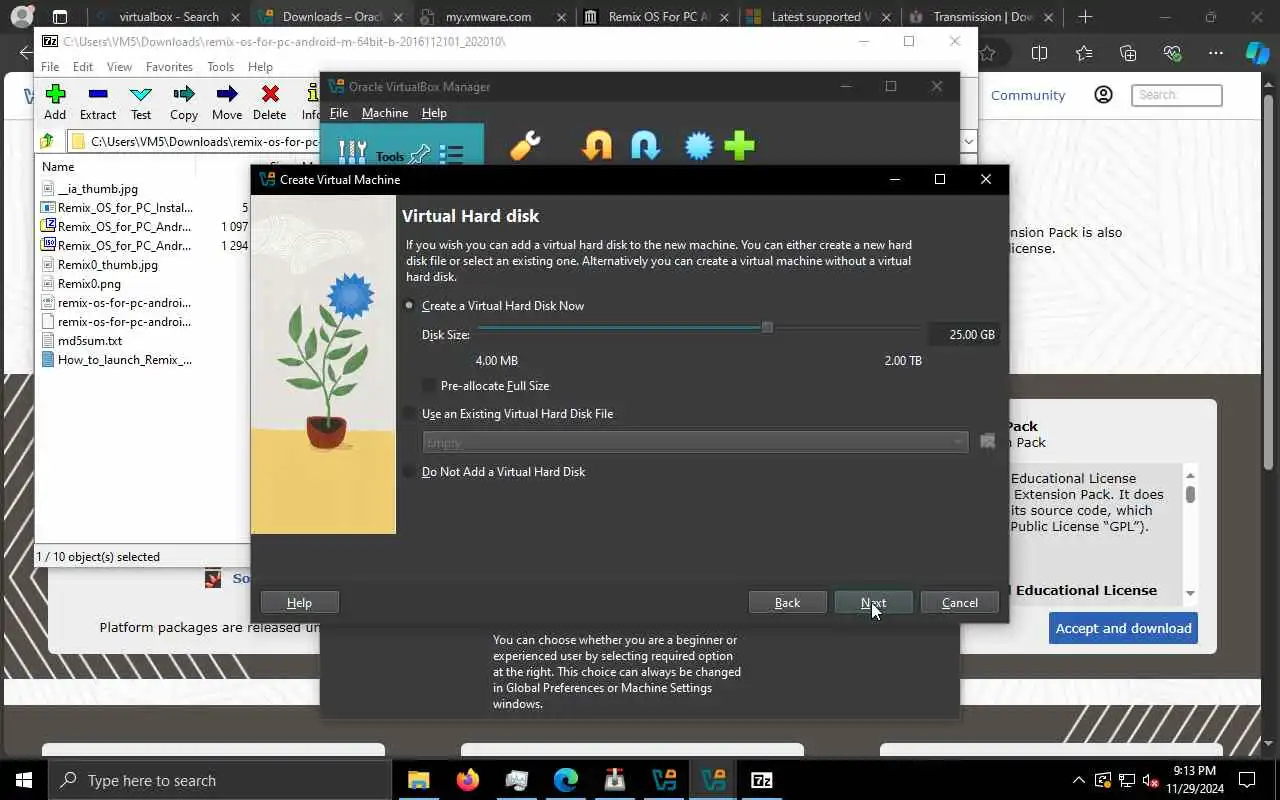Show hidden system tray icons

[1078, 780]
